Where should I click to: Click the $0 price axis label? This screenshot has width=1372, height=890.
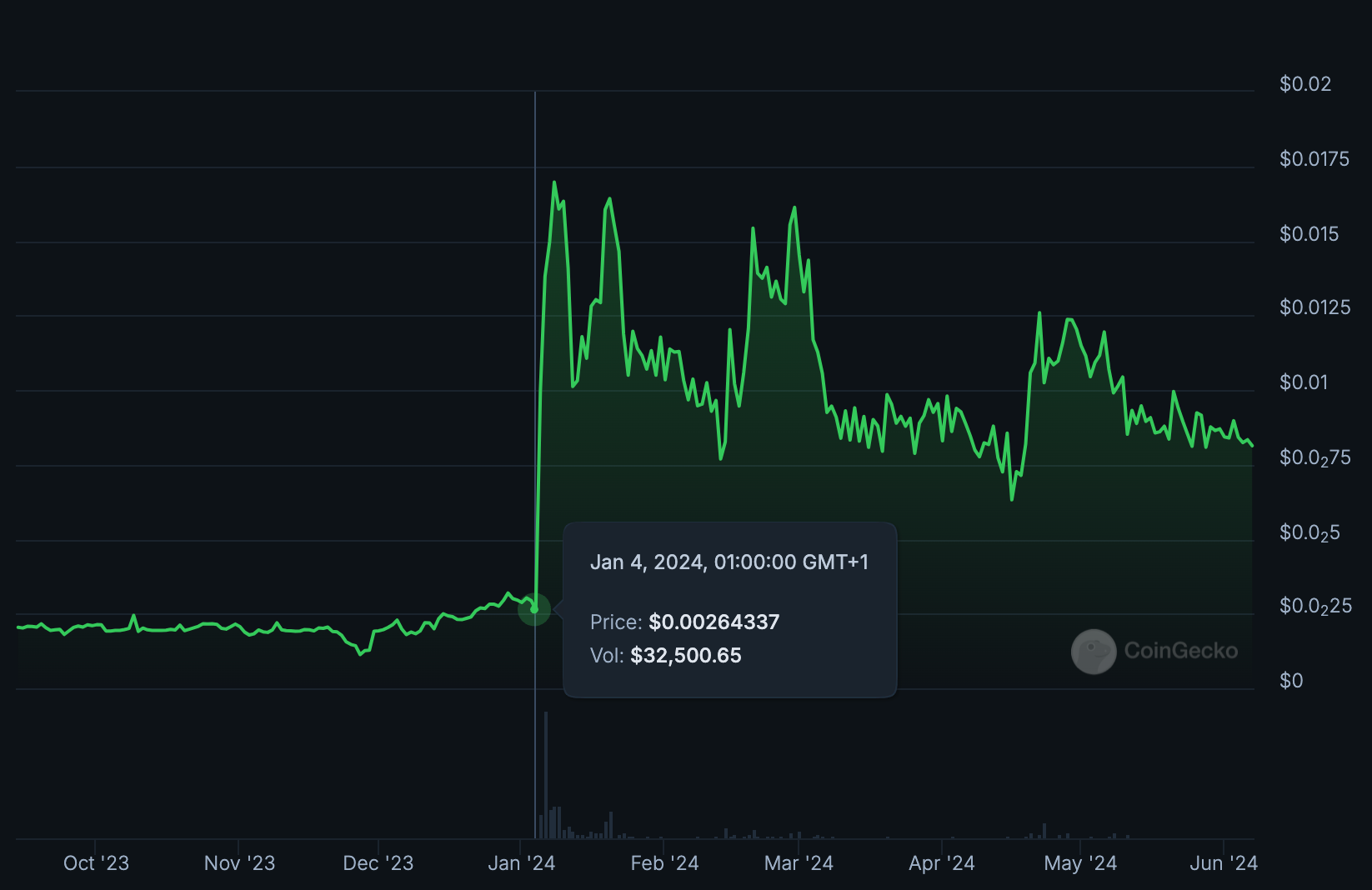coord(1291,681)
